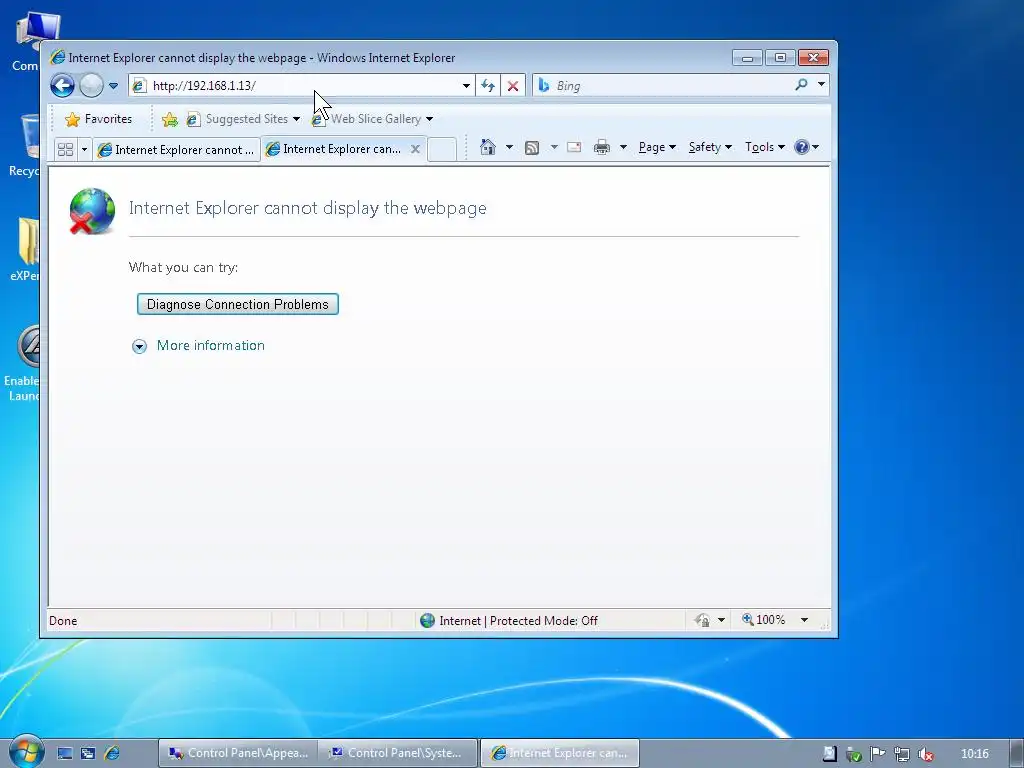Click the Quick Tabs grid icon
The width and height of the screenshot is (1024, 768).
point(65,150)
